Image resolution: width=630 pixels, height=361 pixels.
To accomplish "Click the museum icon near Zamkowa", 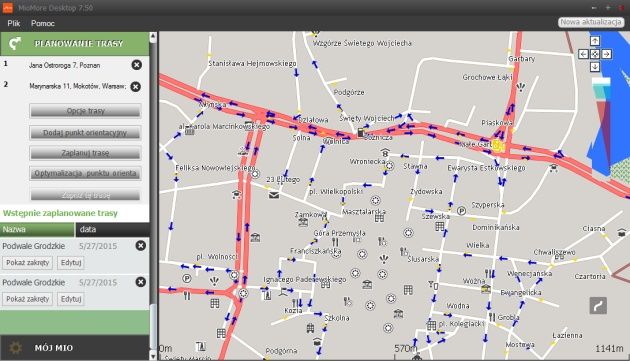I will pyautogui.click(x=303, y=222).
